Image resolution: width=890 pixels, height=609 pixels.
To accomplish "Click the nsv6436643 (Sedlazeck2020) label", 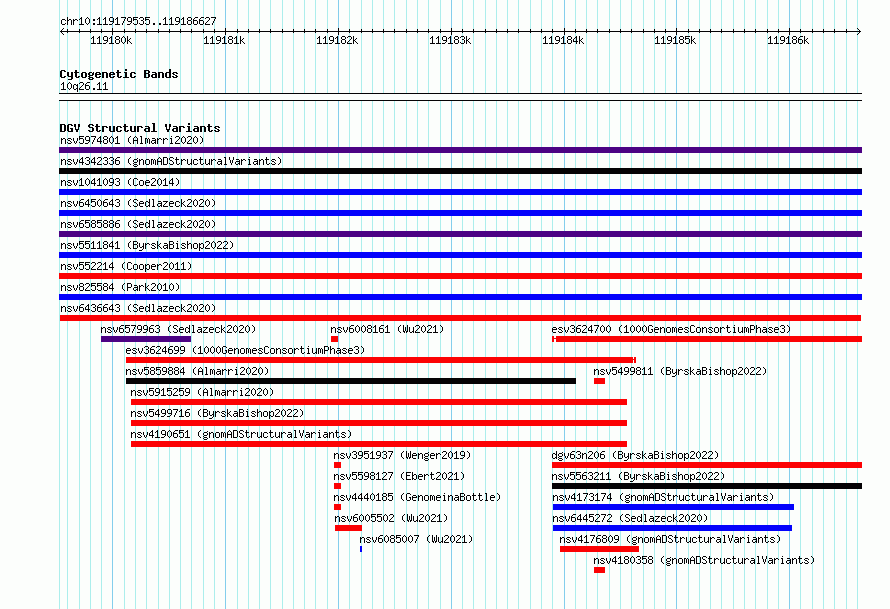I will [138, 308].
